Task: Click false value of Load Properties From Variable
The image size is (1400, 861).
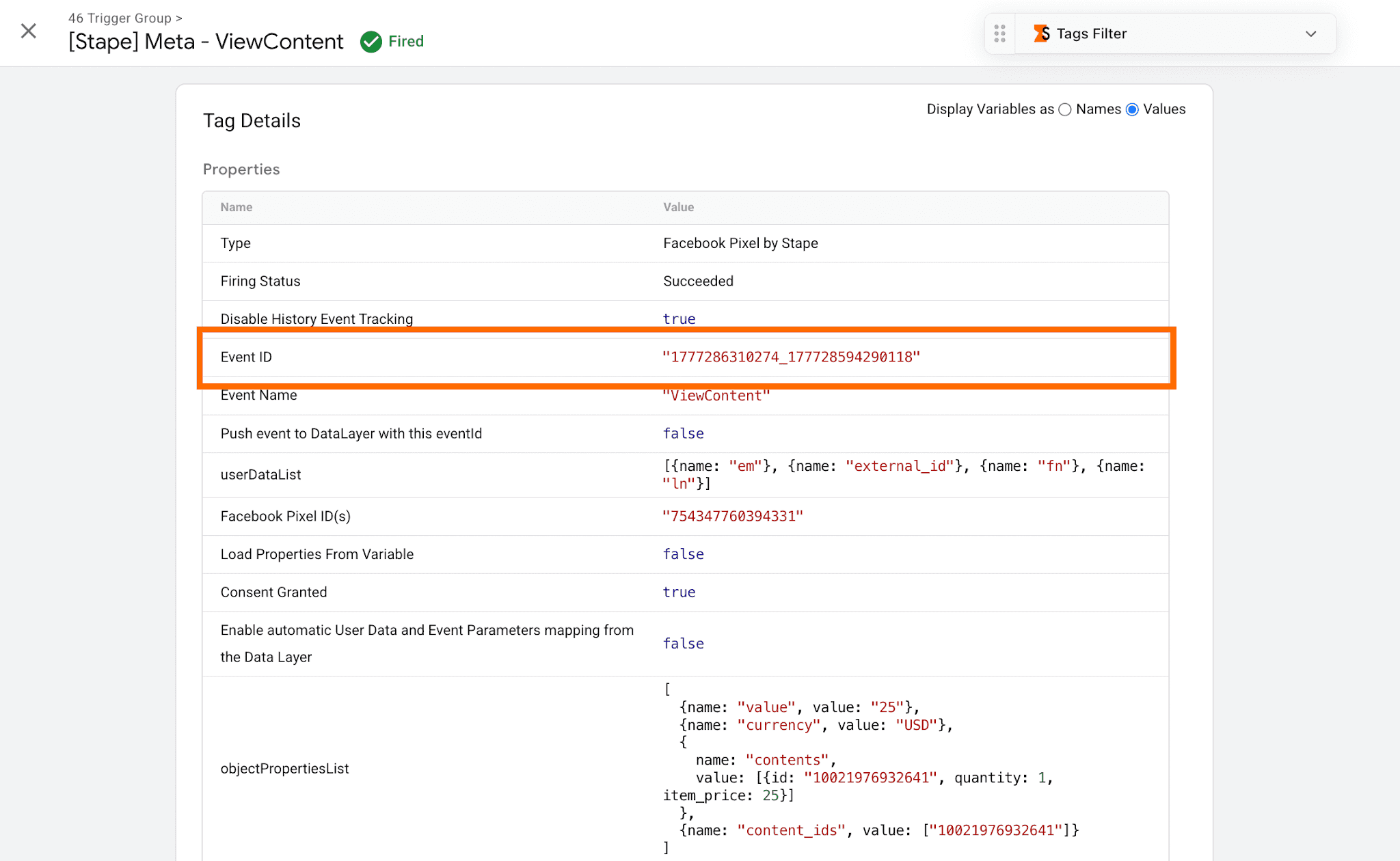Action: 683,554
